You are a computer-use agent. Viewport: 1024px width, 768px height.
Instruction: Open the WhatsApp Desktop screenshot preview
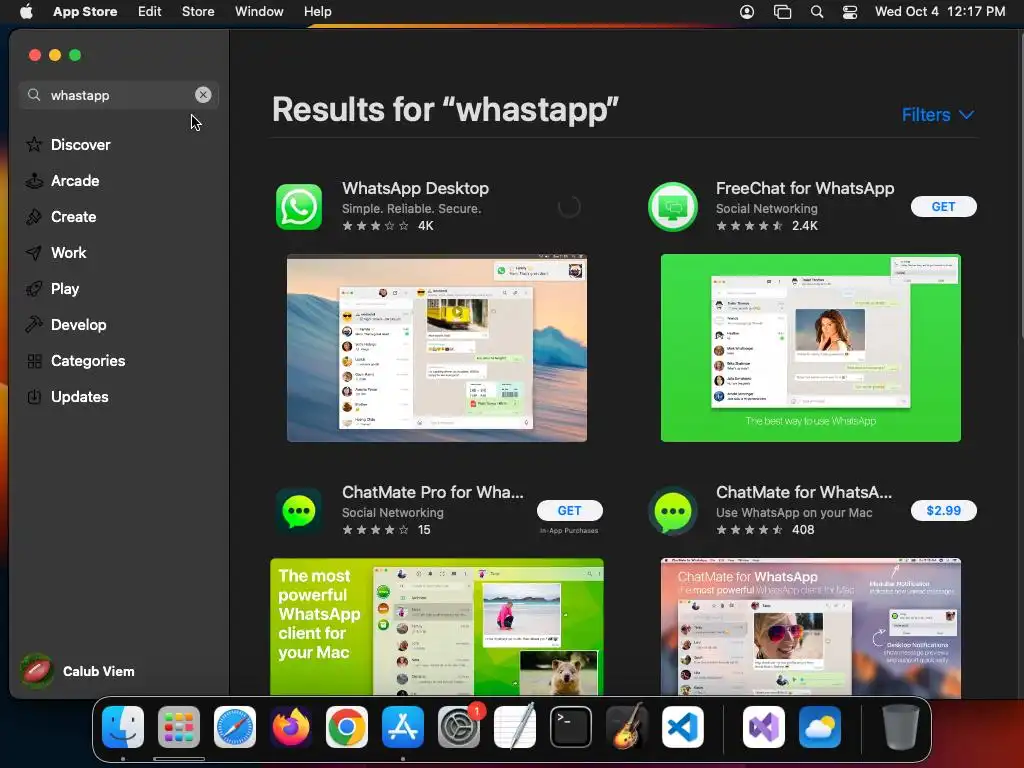437,348
